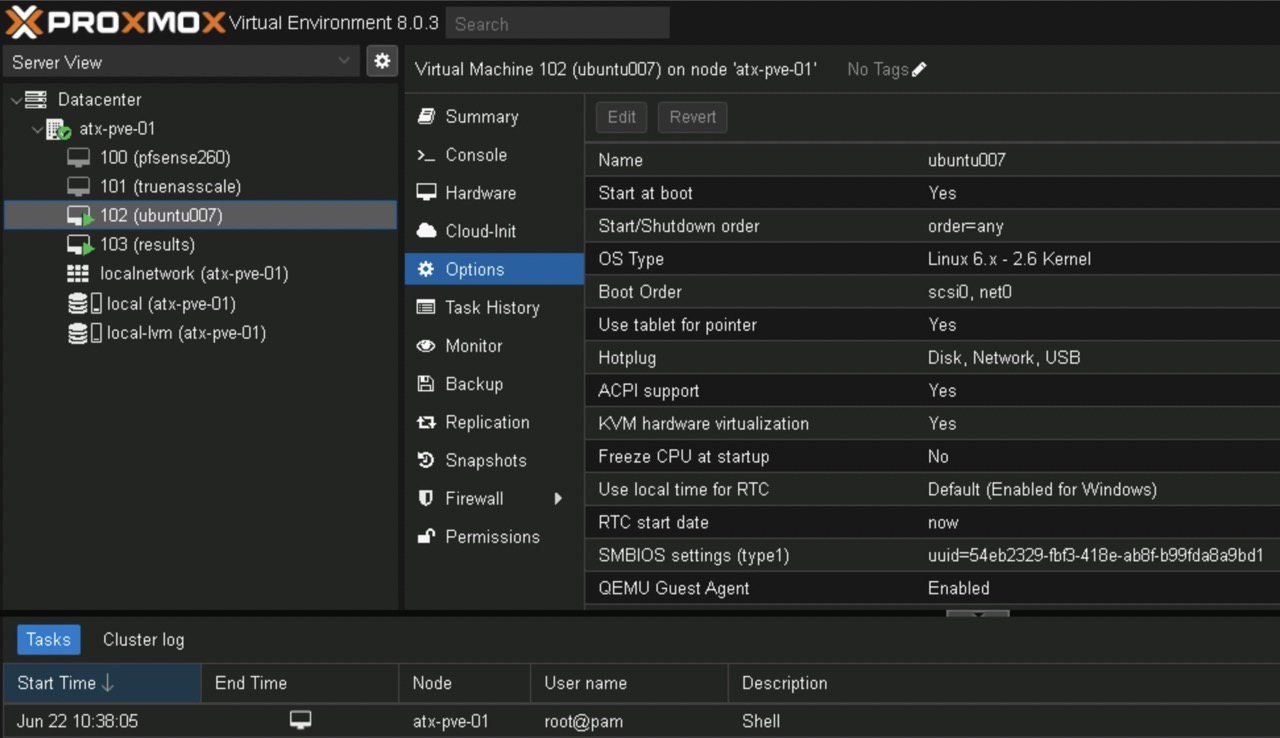Open the Snapshots section
This screenshot has height=738, width=1280.
[485, 460]
